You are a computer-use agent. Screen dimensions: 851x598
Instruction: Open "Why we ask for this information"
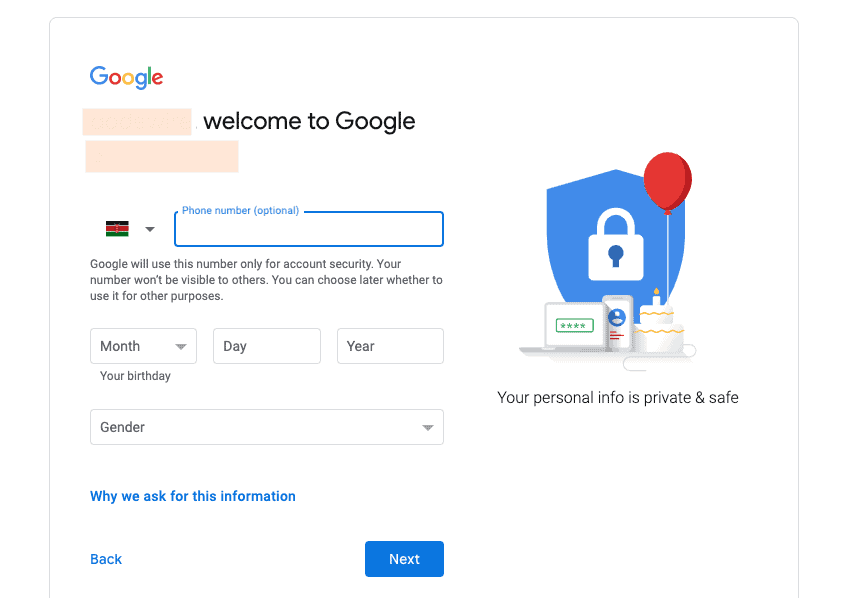tap(193, 496)
